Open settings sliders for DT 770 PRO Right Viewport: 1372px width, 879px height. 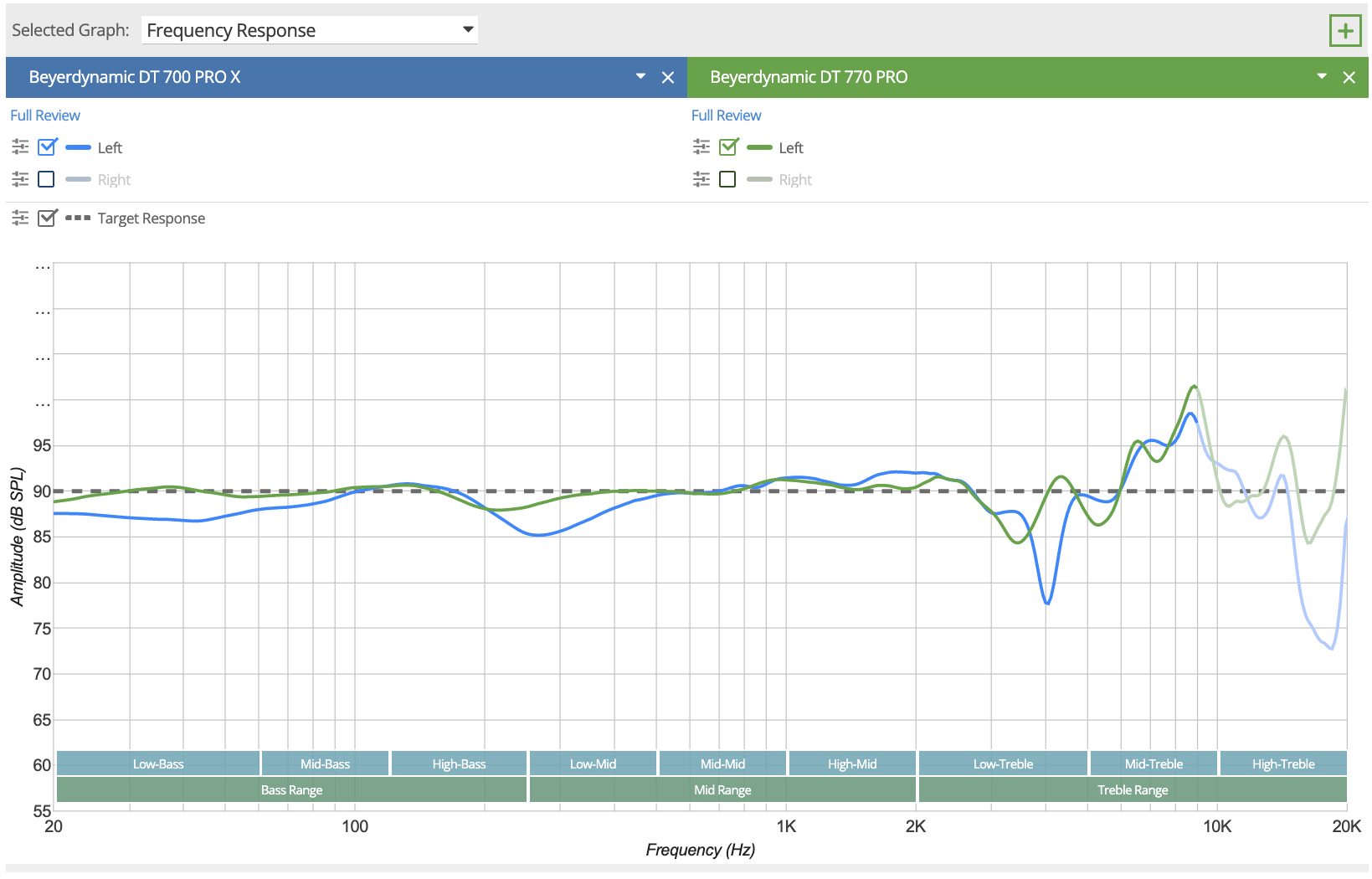click(x=701, y=179)
